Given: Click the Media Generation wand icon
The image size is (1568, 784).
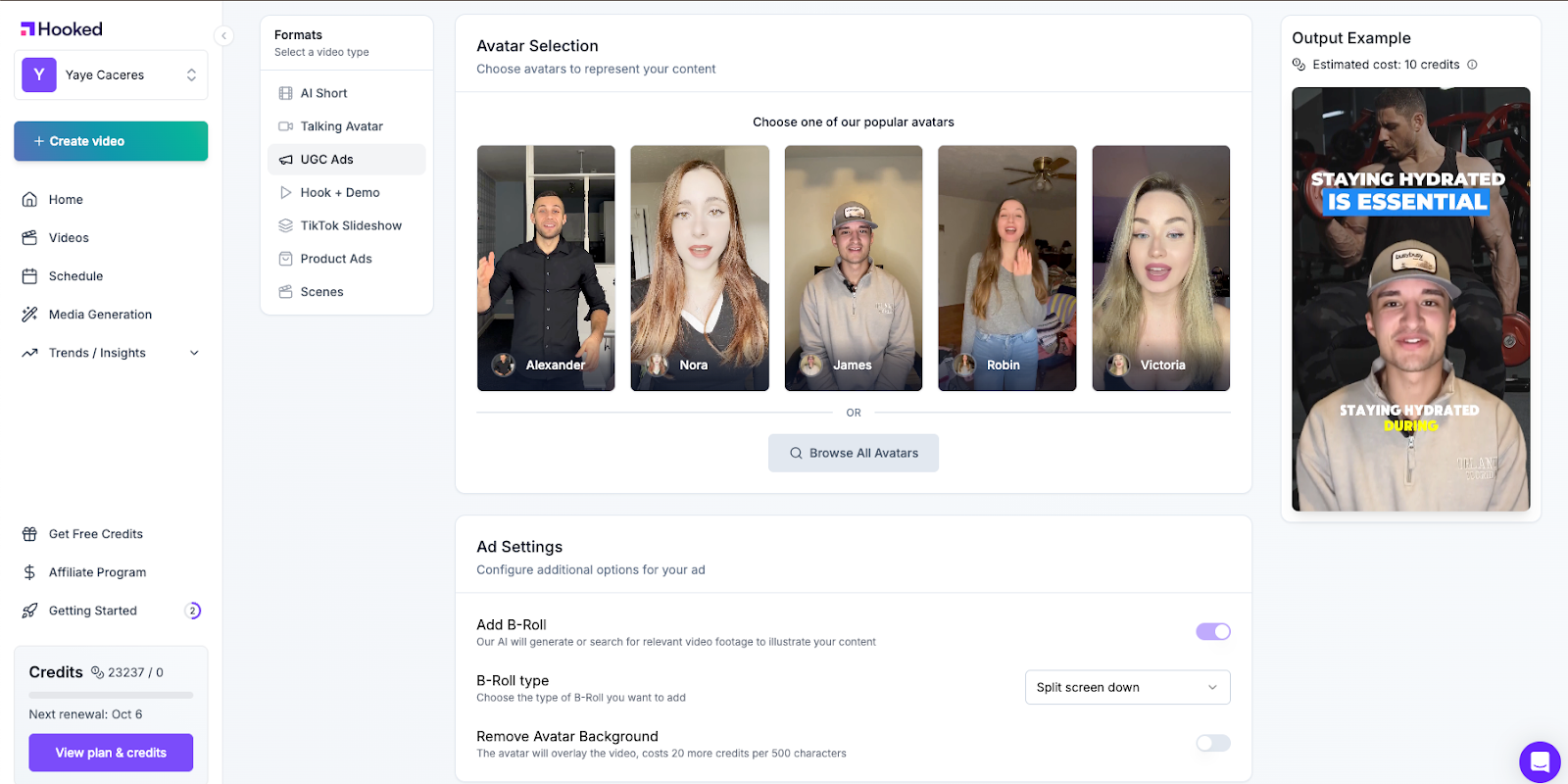Looking at the screenshot, I should [x=29, y=315].
